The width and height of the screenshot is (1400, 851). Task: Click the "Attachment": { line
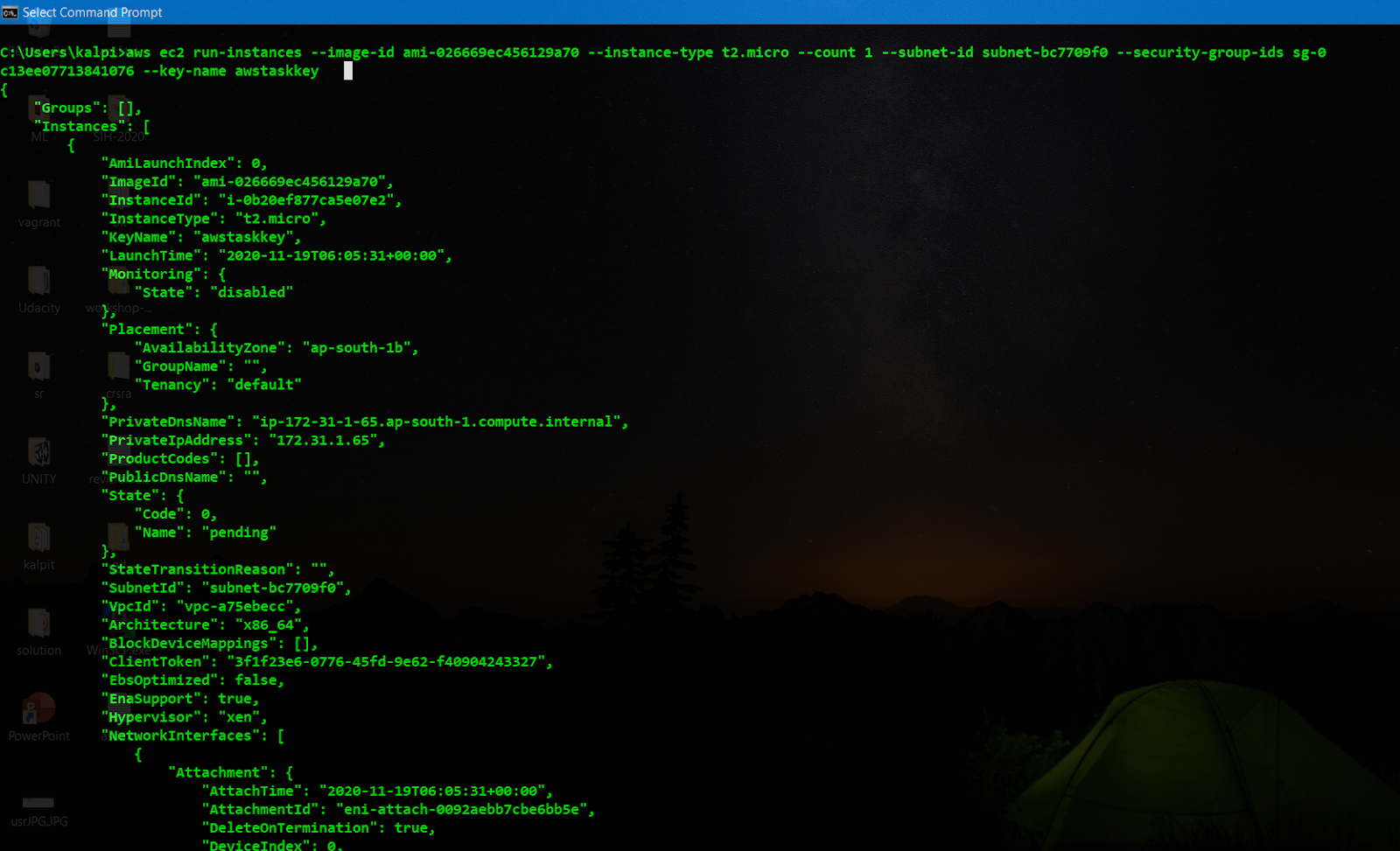(x=231, y=772)
